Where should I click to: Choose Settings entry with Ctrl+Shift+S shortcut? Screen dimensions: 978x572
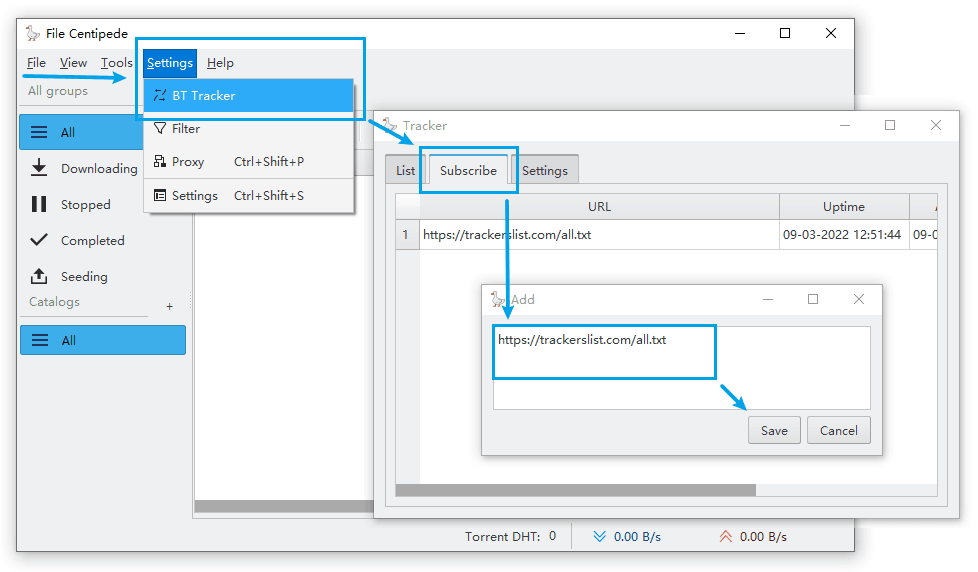(195, 196)
